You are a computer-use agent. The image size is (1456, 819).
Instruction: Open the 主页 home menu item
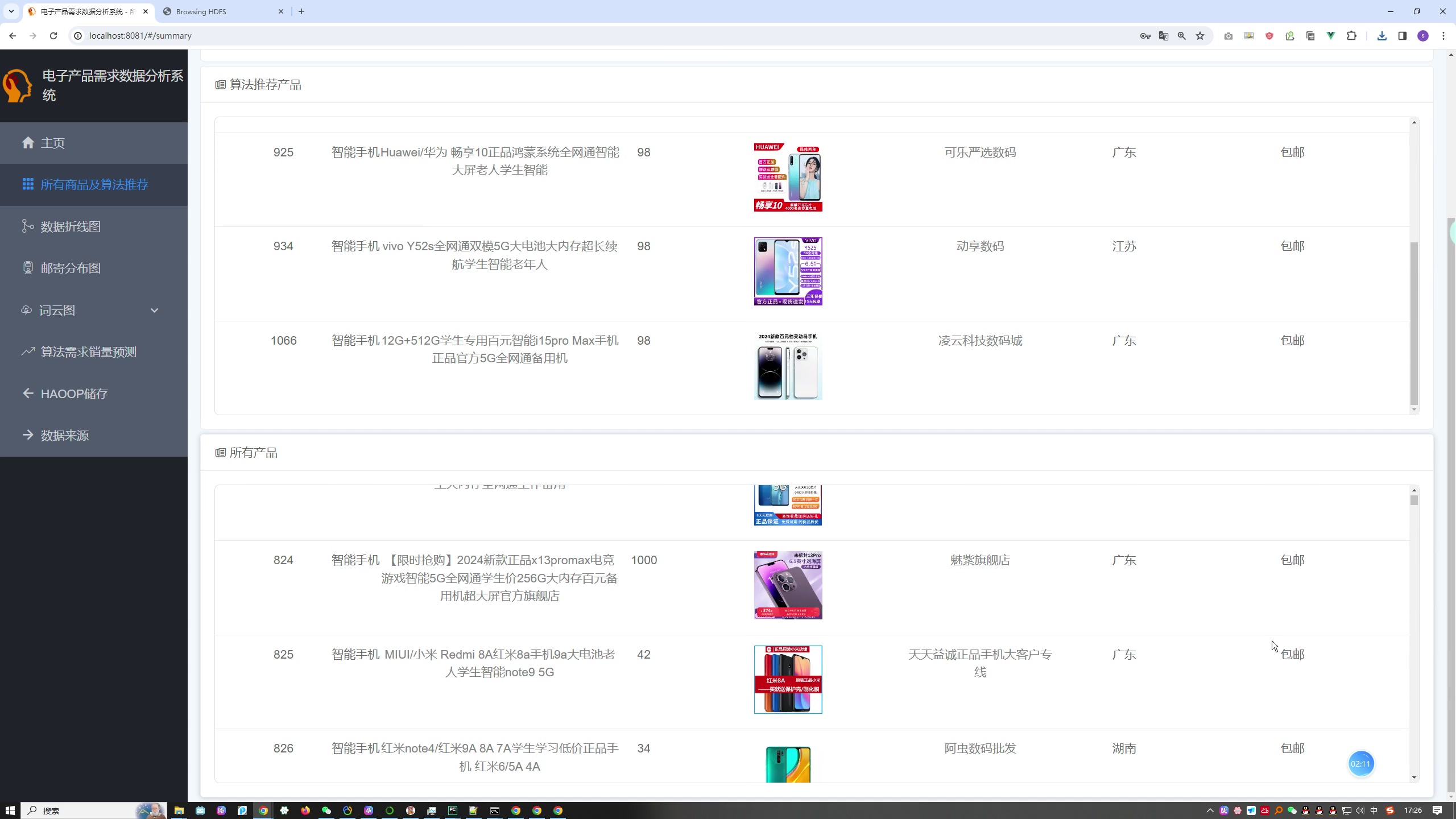94,143
